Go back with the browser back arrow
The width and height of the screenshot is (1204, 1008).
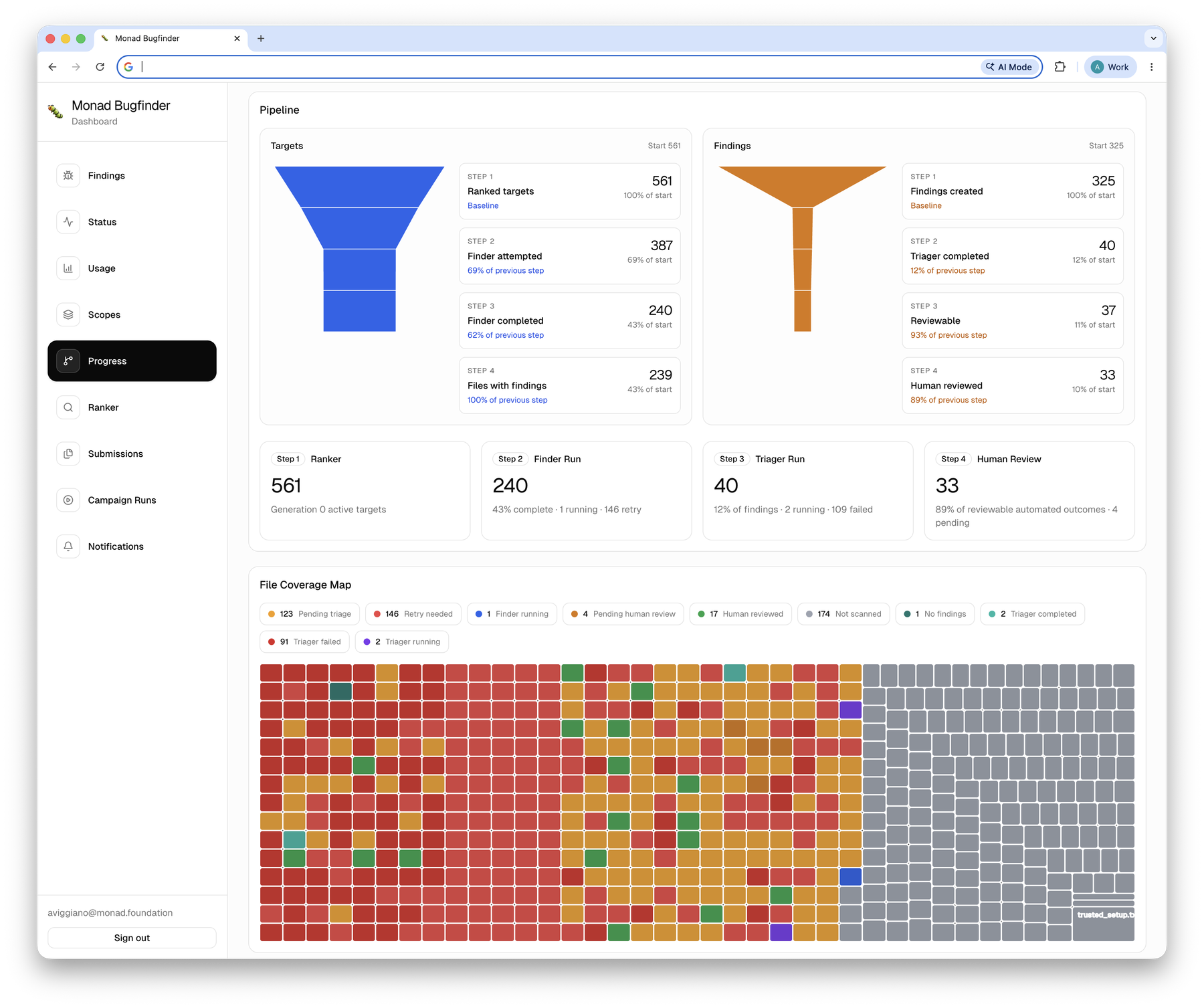53,67
